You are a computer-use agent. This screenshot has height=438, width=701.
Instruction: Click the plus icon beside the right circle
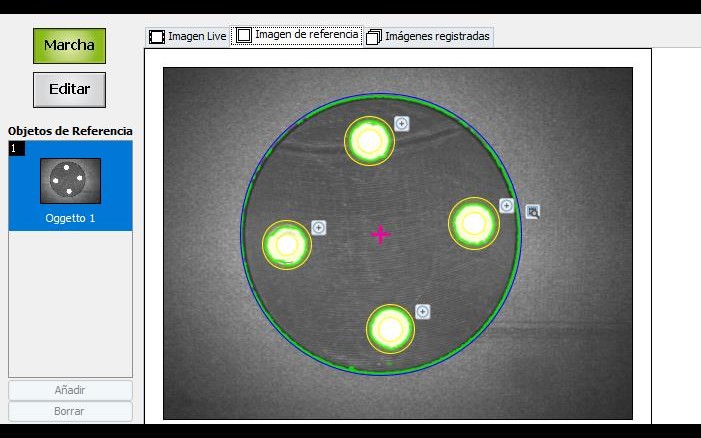[x=506, y=206]
